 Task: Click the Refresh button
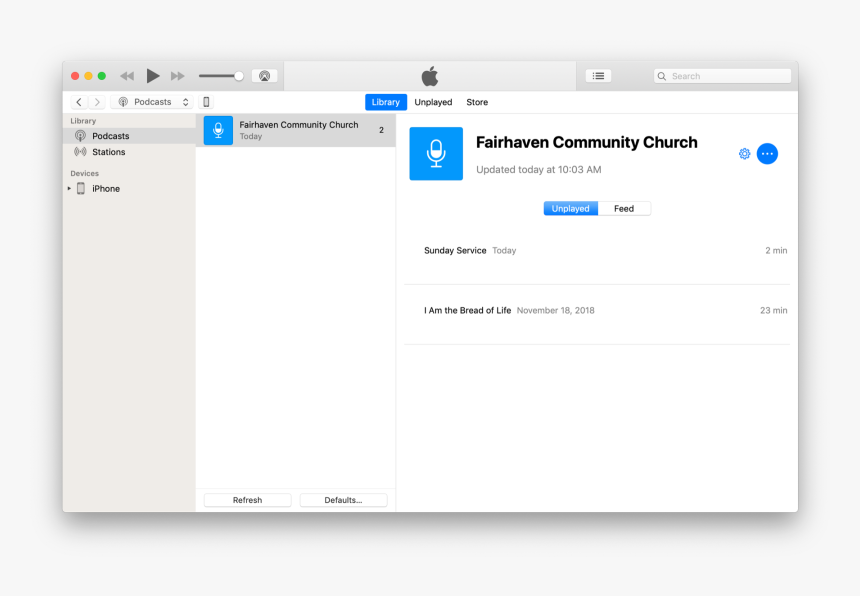click(x=247, y=500)
